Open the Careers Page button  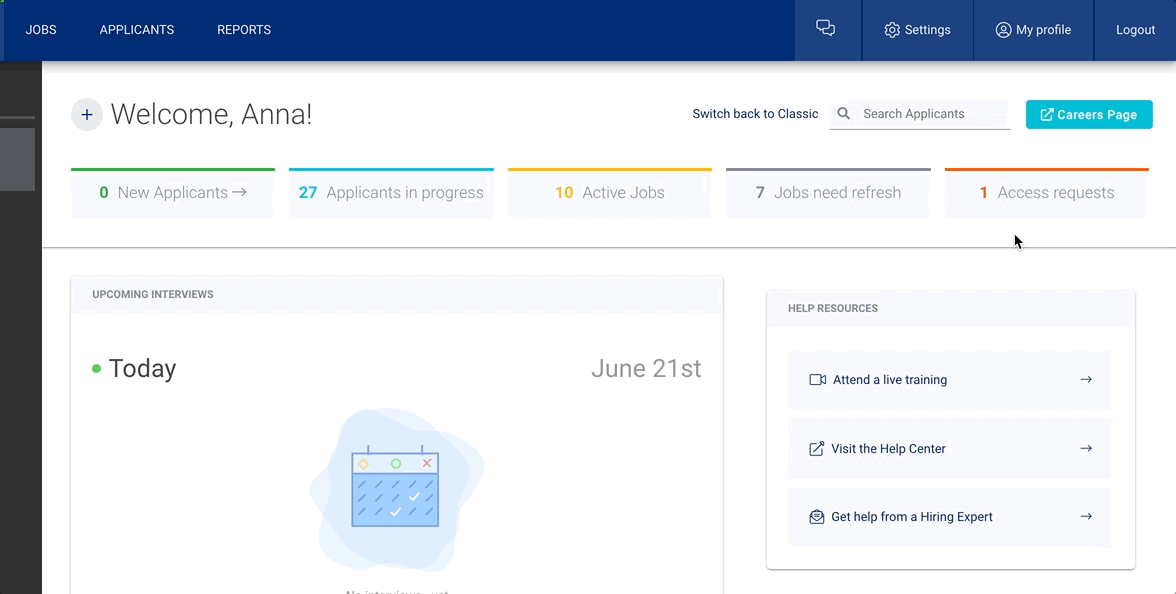[x=1089, y=115]
